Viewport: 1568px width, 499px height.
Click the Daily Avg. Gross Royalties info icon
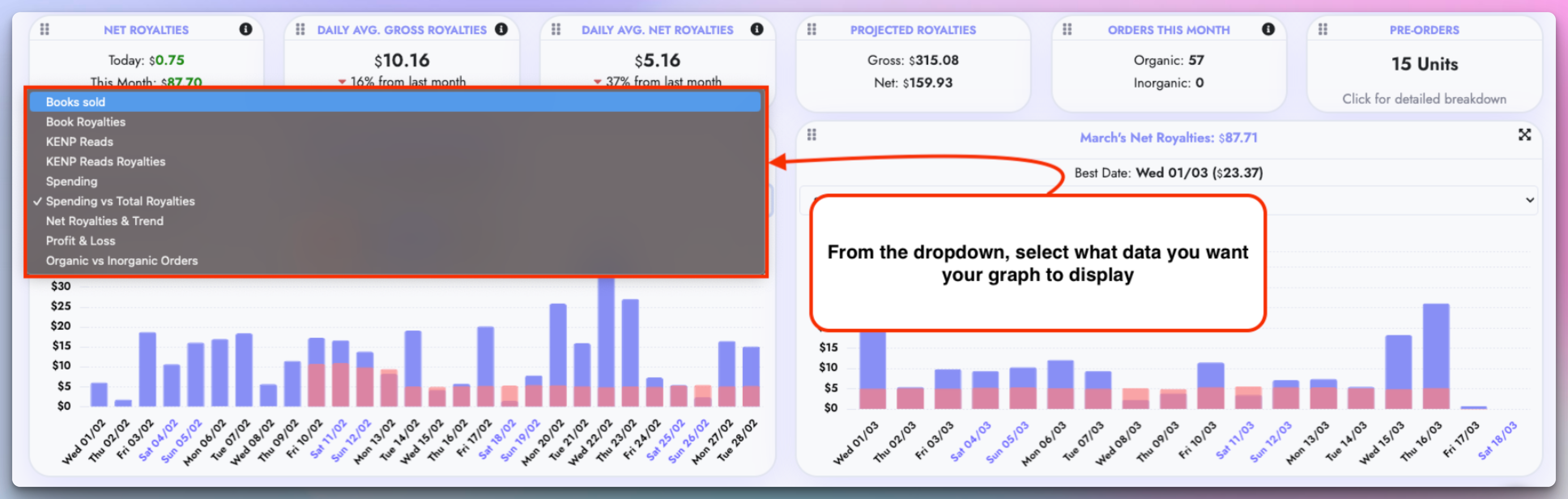click(x=502, y=29)
